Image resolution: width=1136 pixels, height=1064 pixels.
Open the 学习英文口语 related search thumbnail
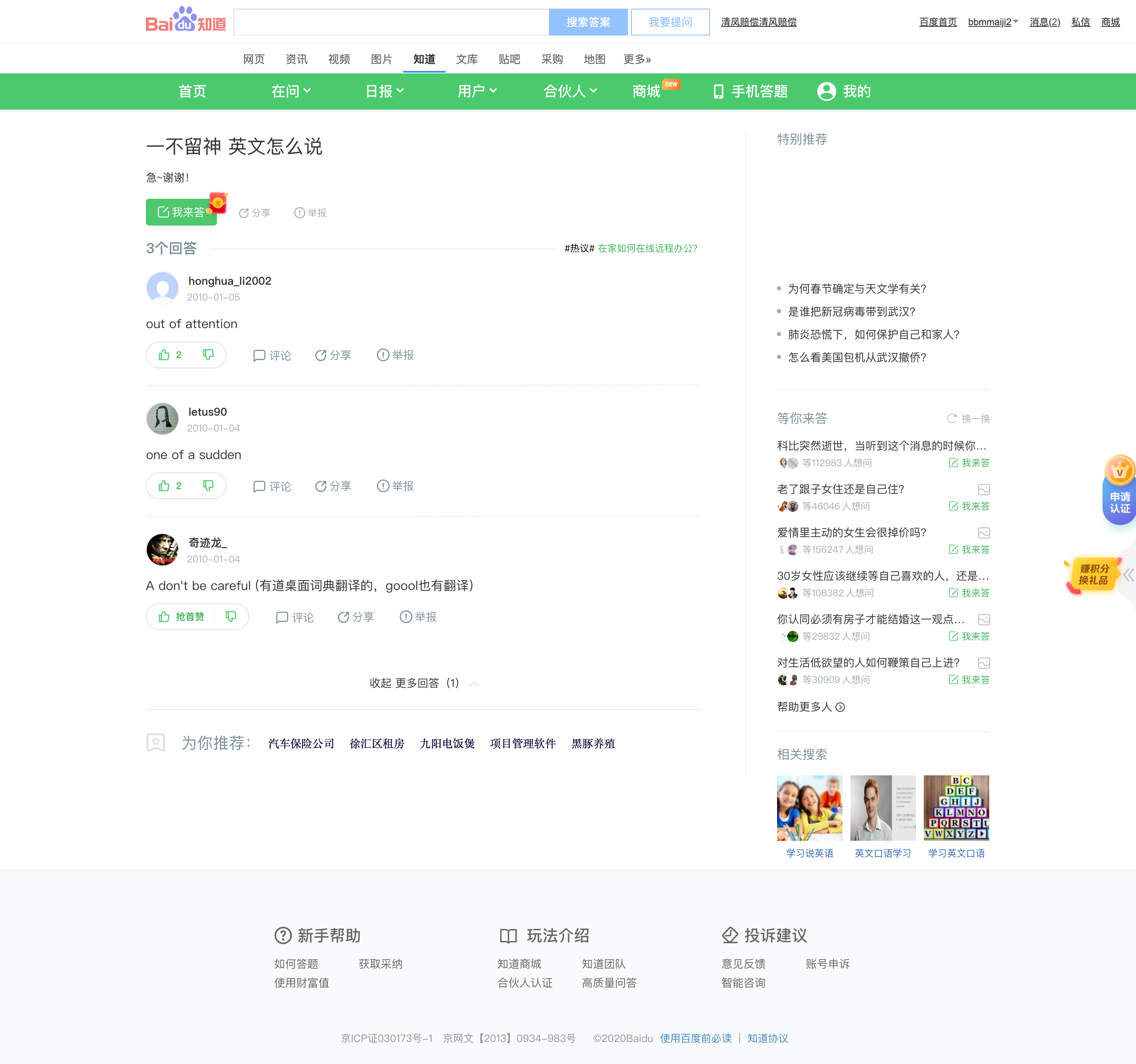tap(957, 807)
